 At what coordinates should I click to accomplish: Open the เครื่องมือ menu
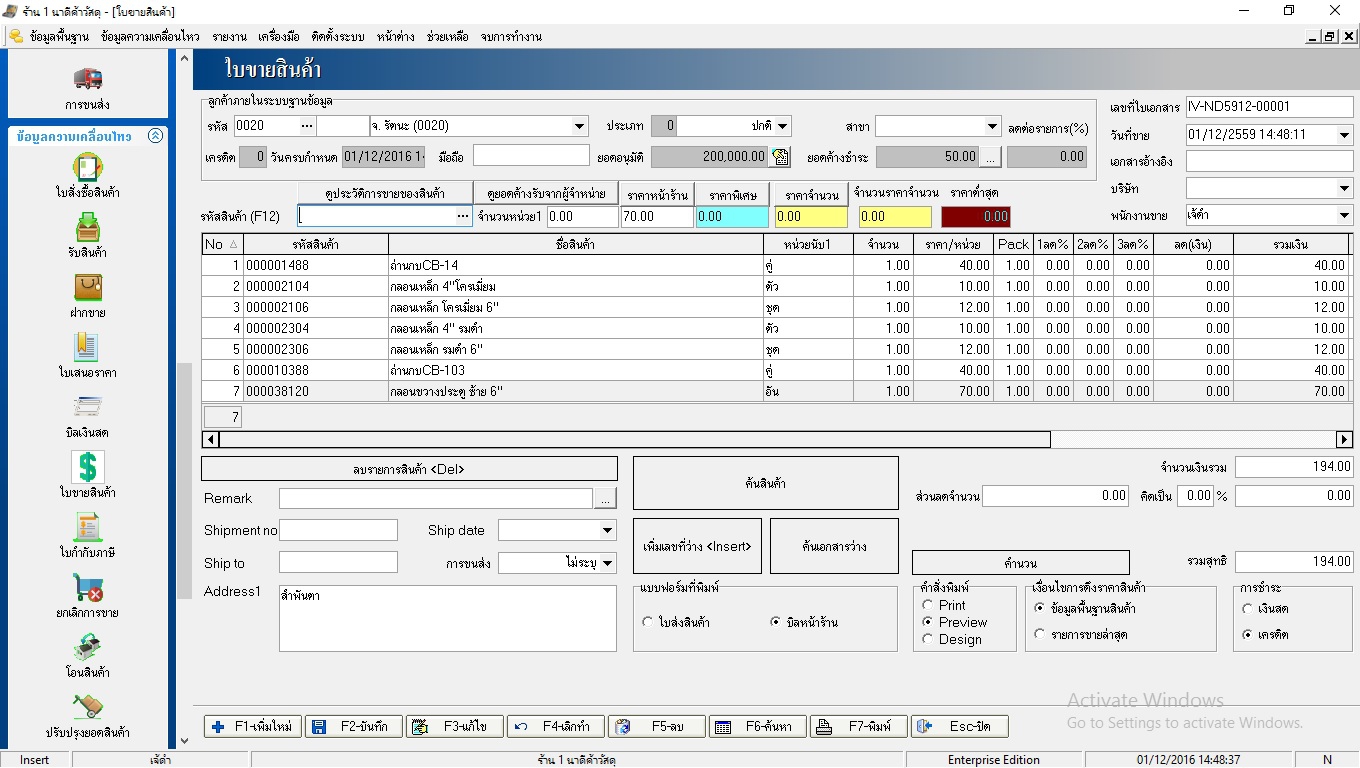pyautogui.click(x=278, y=37)
